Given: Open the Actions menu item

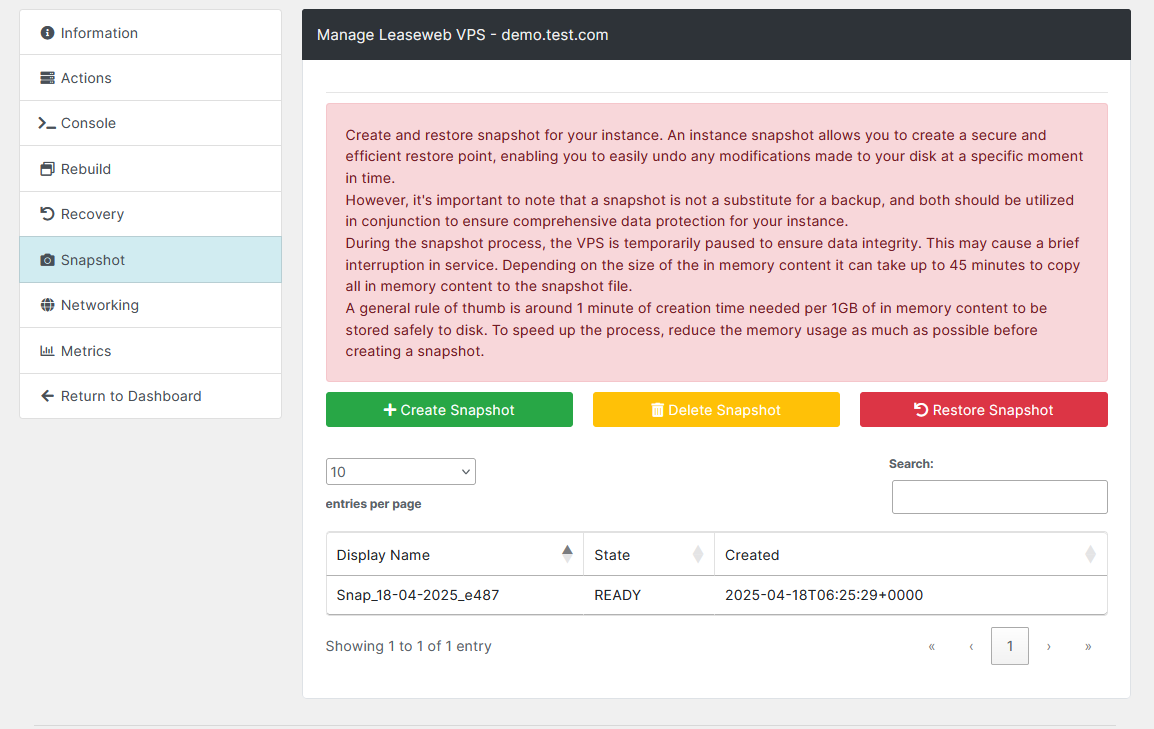Looking at the screenshot, I should tap(150, 78).
